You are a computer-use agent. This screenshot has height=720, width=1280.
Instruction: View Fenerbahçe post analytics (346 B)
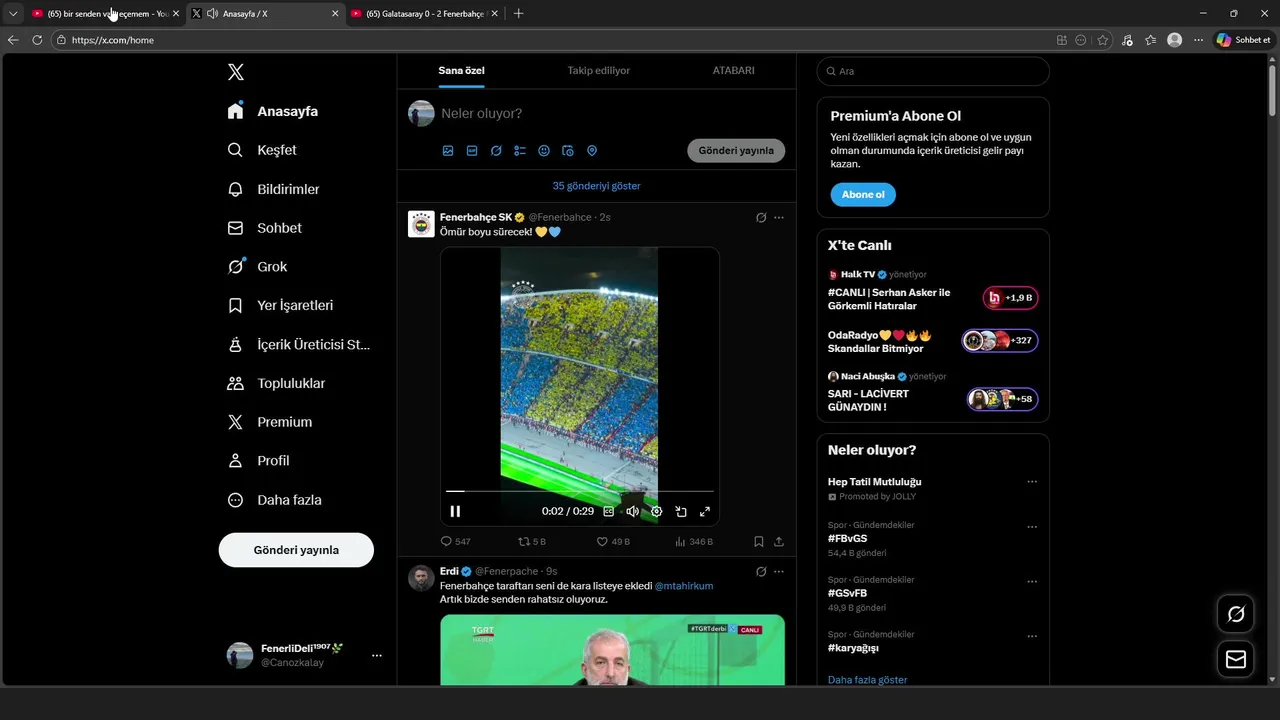pos(694,542)
